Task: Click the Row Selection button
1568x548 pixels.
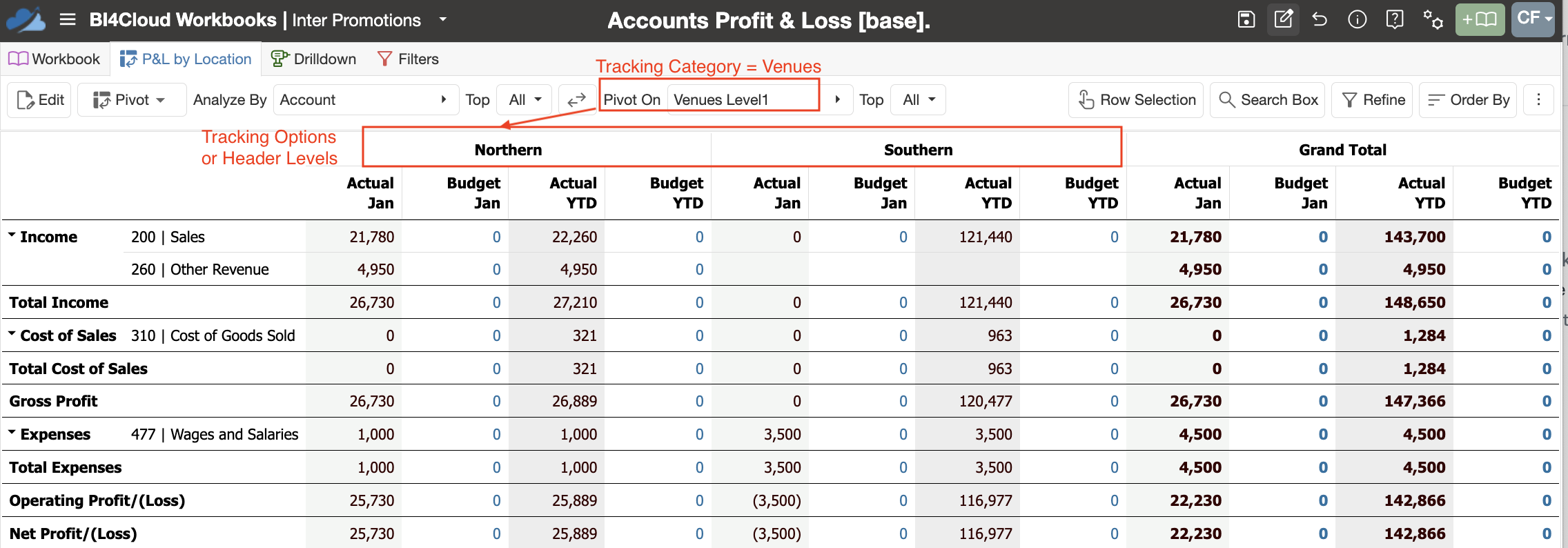Action: coord(1136,100)
